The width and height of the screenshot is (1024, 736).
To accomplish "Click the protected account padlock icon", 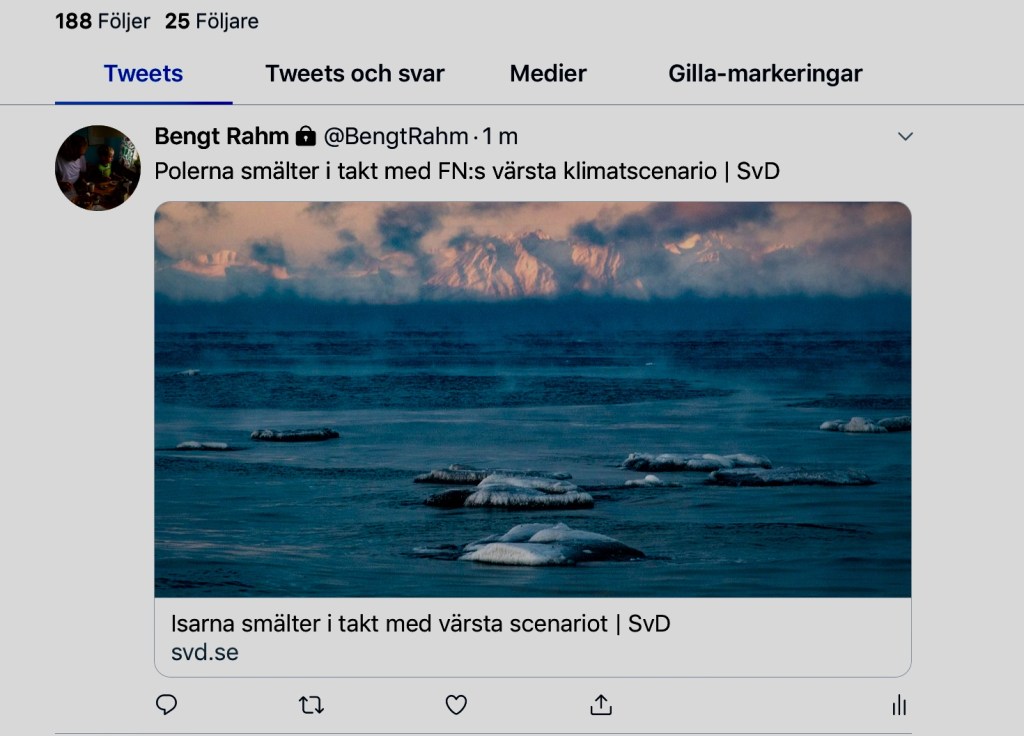I will coord(306,137).
